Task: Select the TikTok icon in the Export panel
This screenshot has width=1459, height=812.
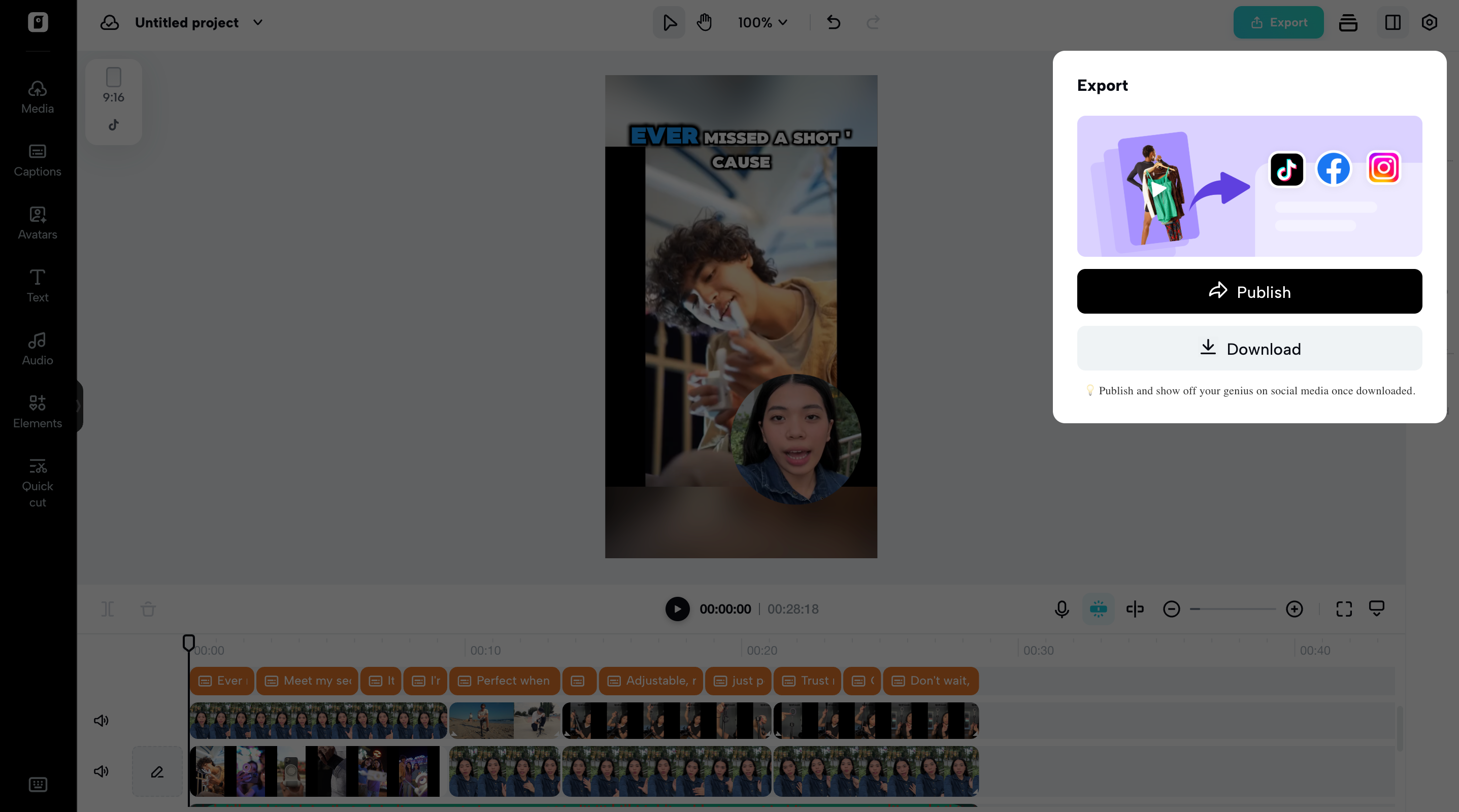Action: [1286, 168]
